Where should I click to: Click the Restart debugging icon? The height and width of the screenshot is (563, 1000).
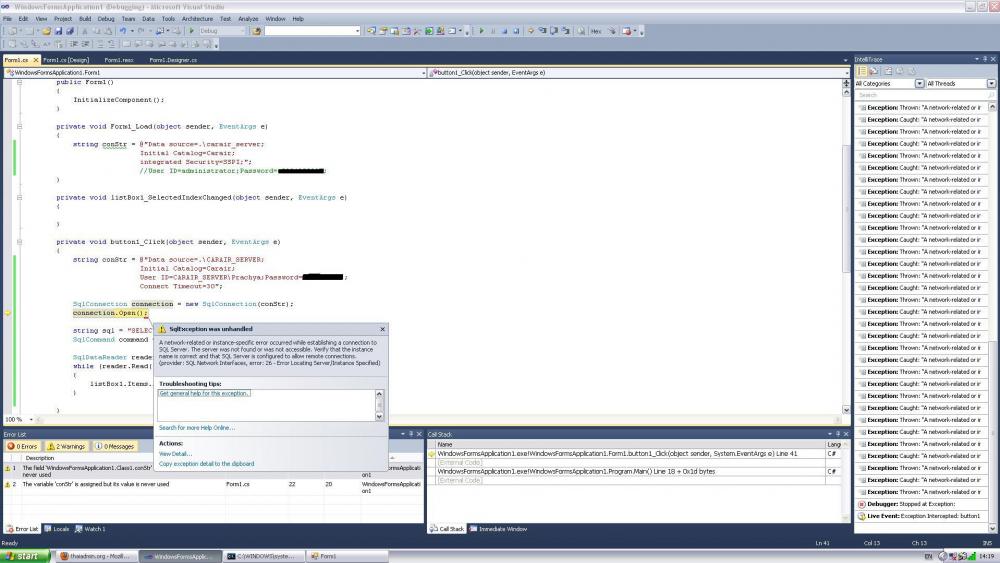click(x=516, y=31)
